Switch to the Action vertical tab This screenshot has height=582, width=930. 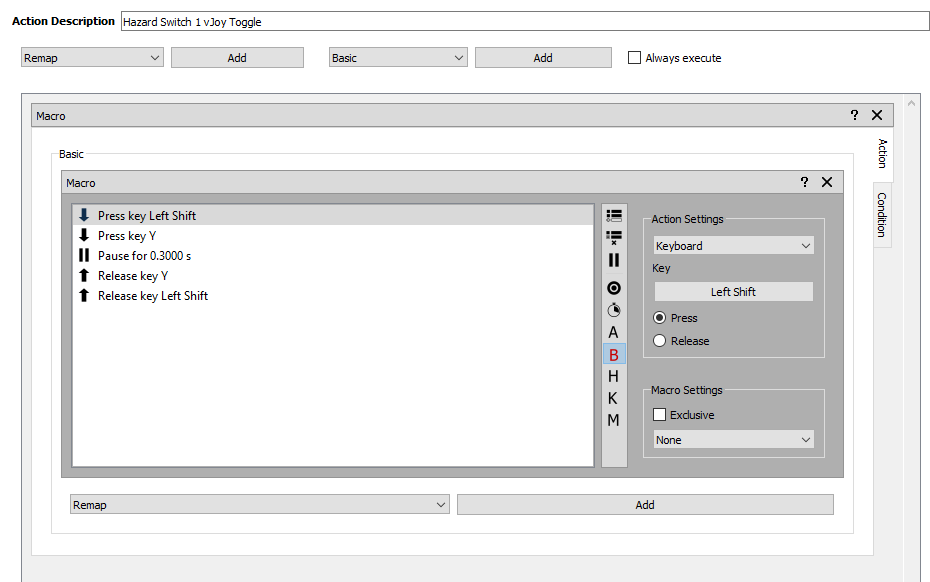[883, 153]
